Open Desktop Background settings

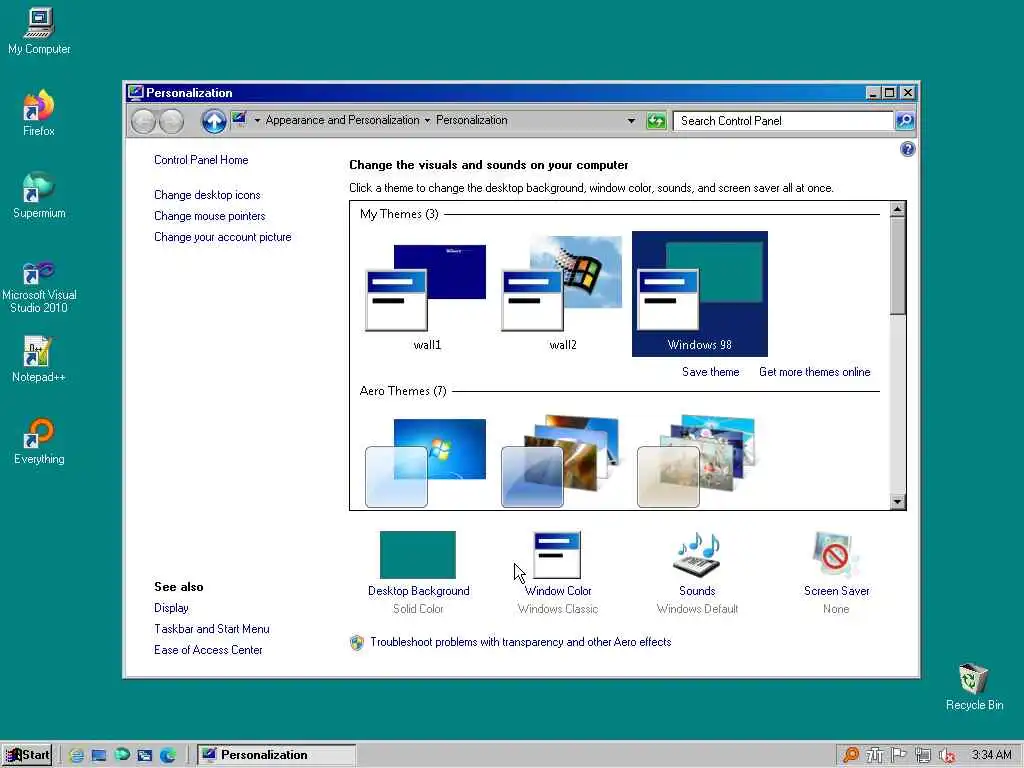[x=418, y=572]
